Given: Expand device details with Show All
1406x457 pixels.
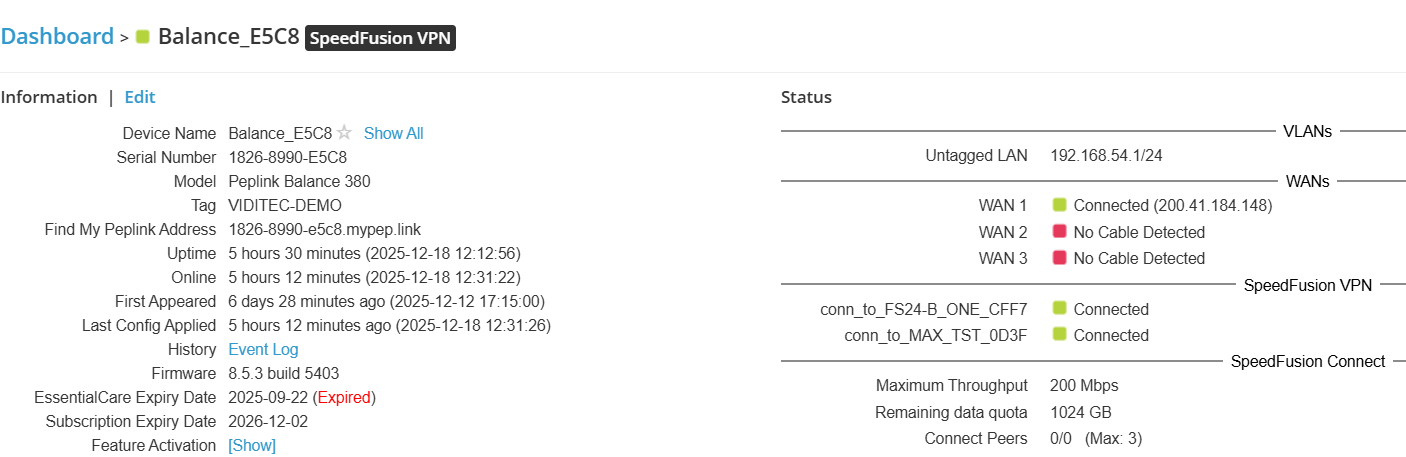Looking at the screenshot, I should click(x=393, y=133).
